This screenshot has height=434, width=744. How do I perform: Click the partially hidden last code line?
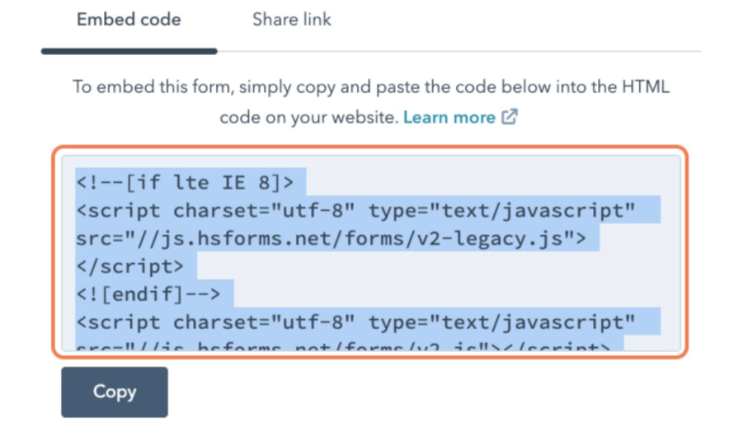(345, 346)
